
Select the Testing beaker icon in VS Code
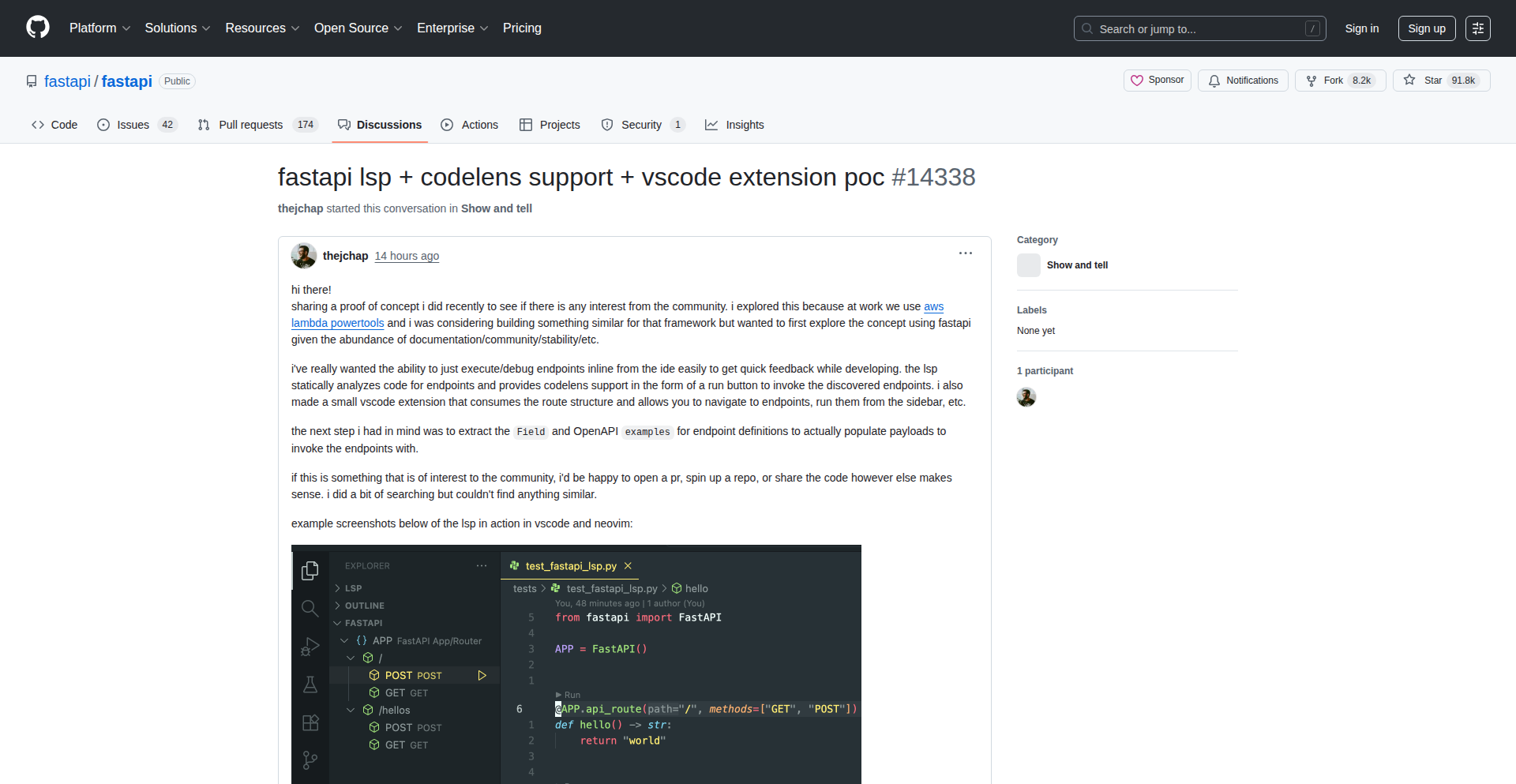tap(310, 684)
